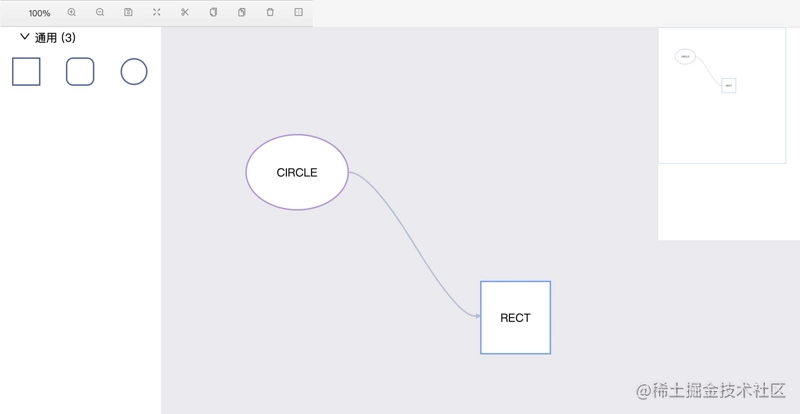Pick the rounded rectangle shape in palette
Screen dimensions: 800x414
pyautogui.click(x=80, y=71)
